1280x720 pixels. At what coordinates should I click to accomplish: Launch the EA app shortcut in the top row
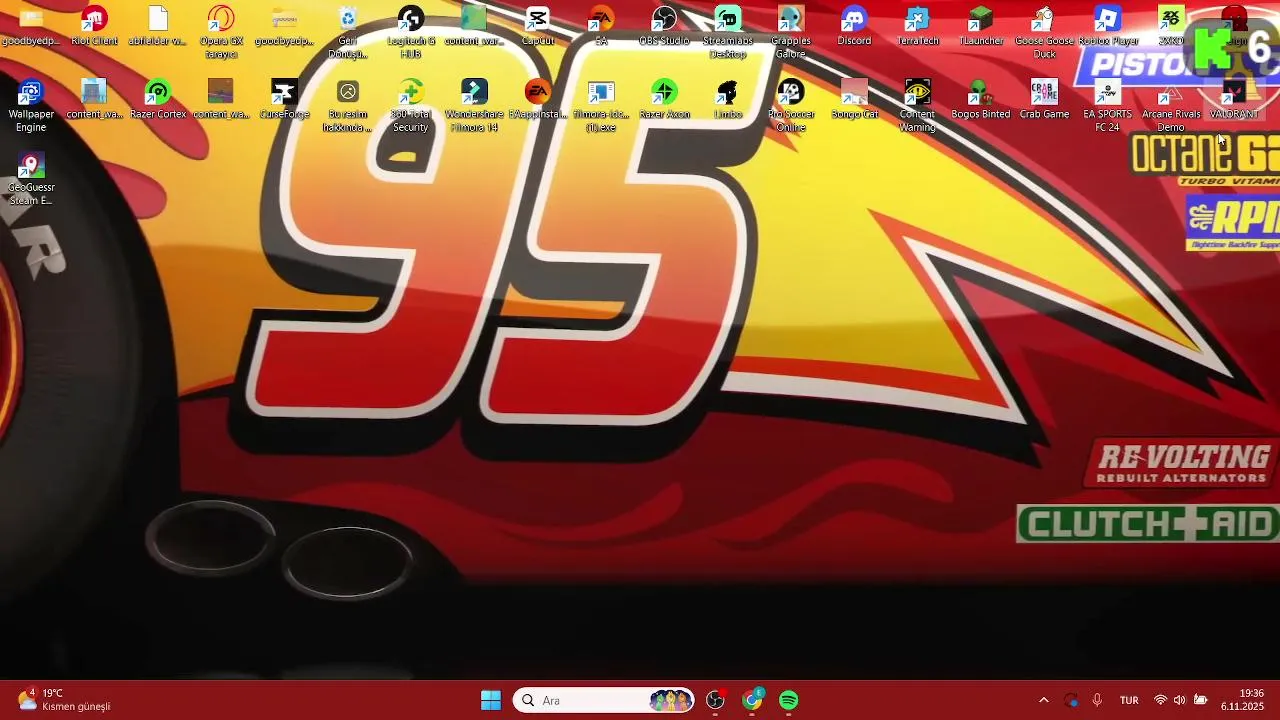(601, 27)
